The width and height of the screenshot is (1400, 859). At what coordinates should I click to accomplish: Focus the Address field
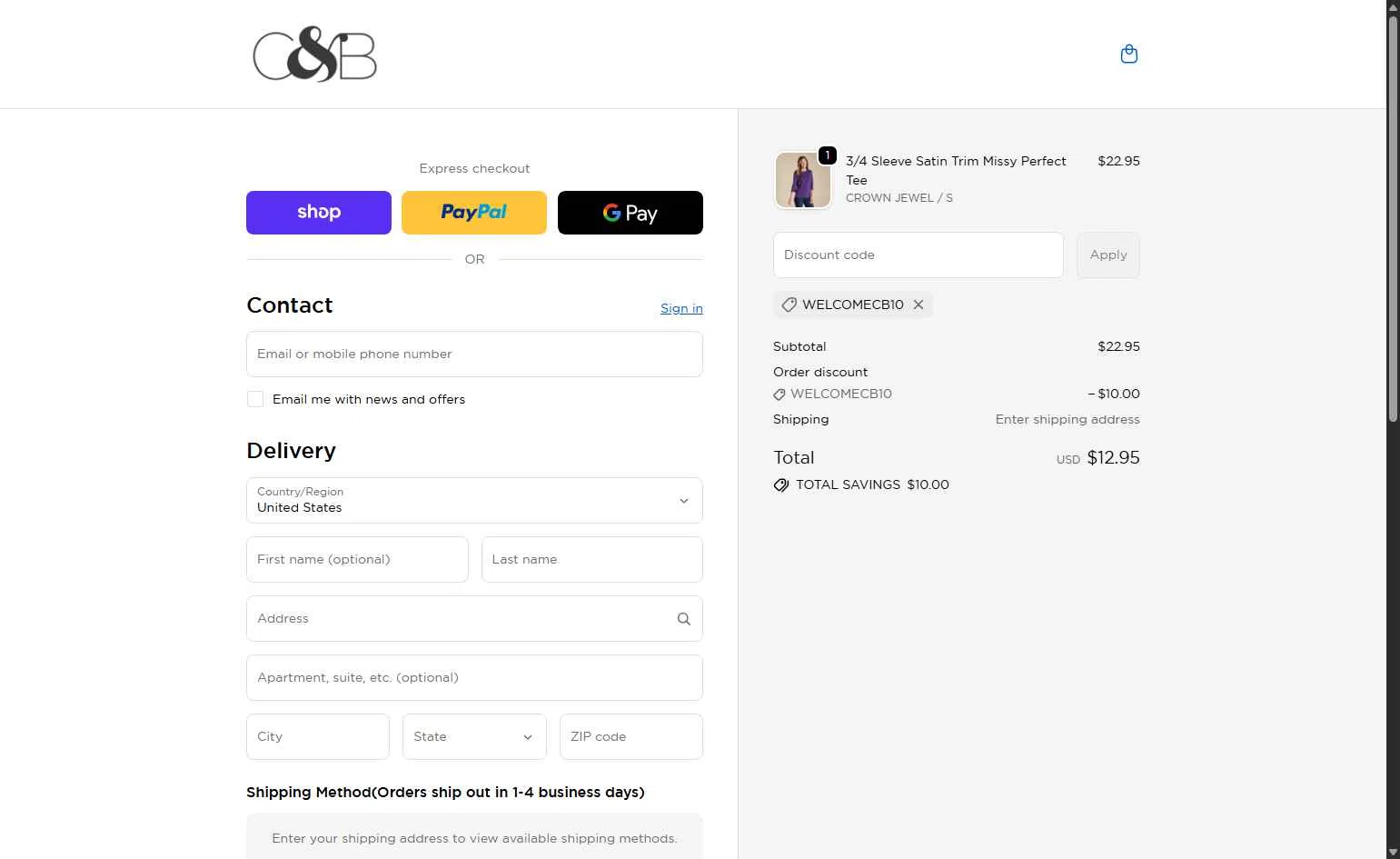click(474, 619)
